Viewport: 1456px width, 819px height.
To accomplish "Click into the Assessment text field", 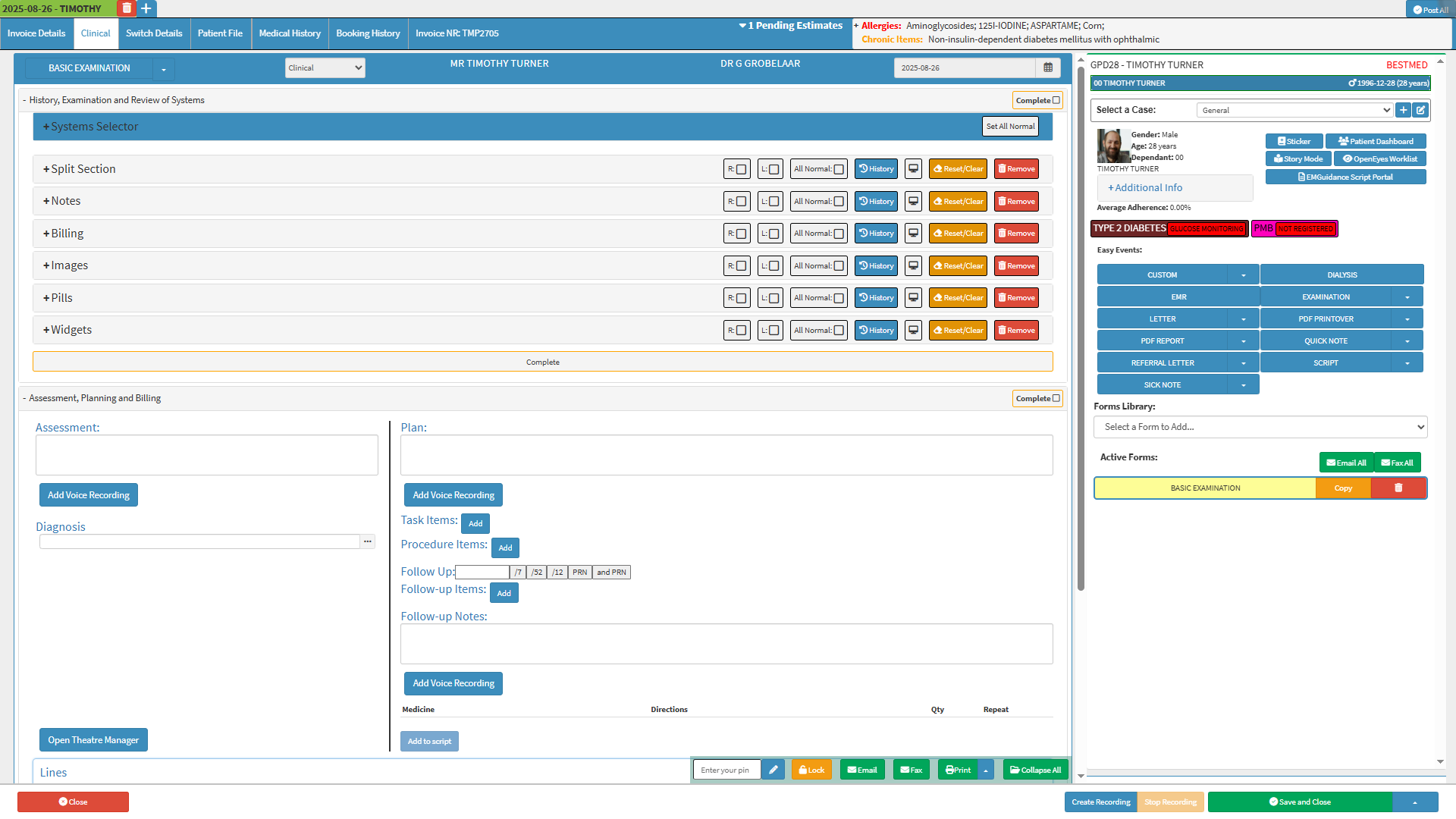I will (206, 455).
